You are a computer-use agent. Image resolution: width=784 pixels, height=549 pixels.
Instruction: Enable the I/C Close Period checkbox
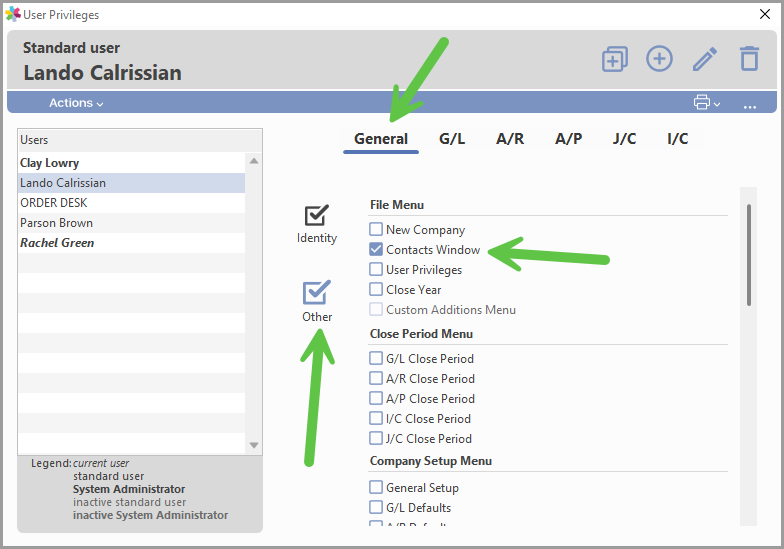376,418
